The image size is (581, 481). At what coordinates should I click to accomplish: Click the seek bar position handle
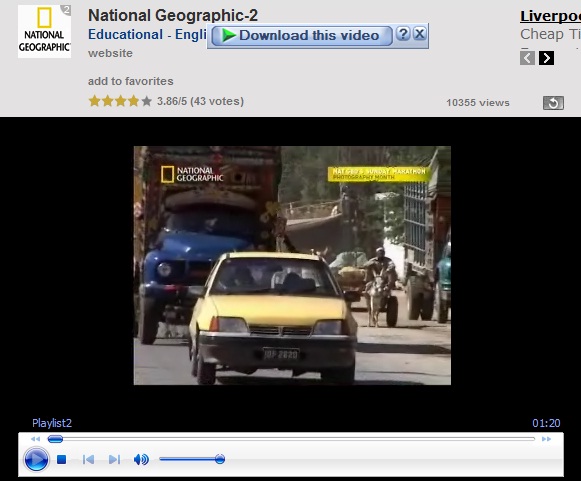click(55, 439)
